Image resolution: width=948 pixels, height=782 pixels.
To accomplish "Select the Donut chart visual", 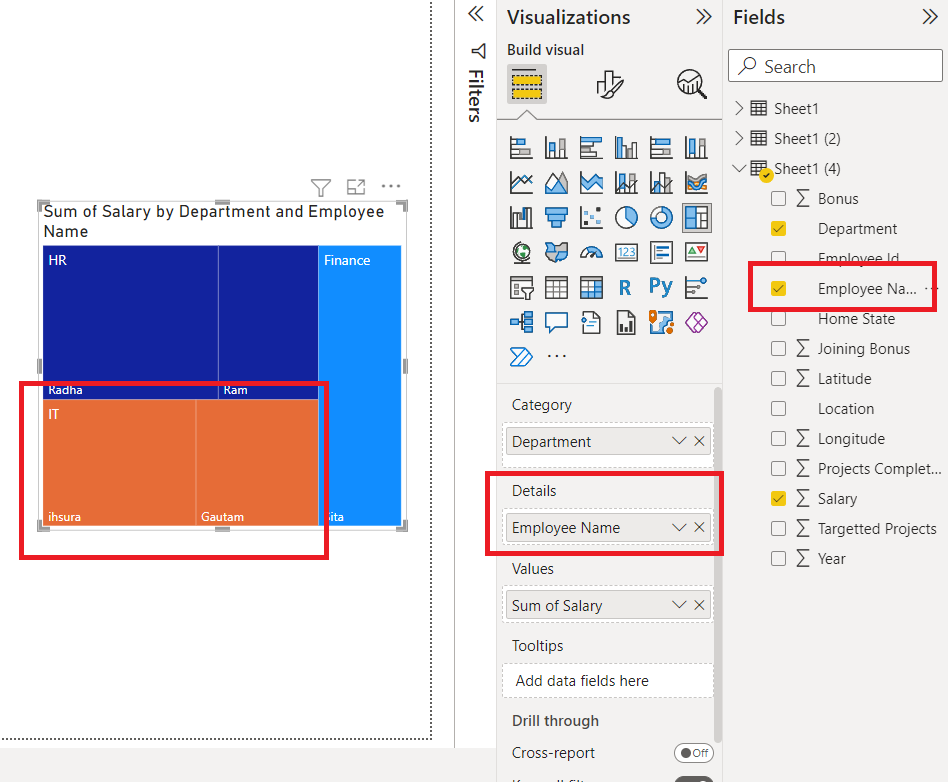I will 661,218.
